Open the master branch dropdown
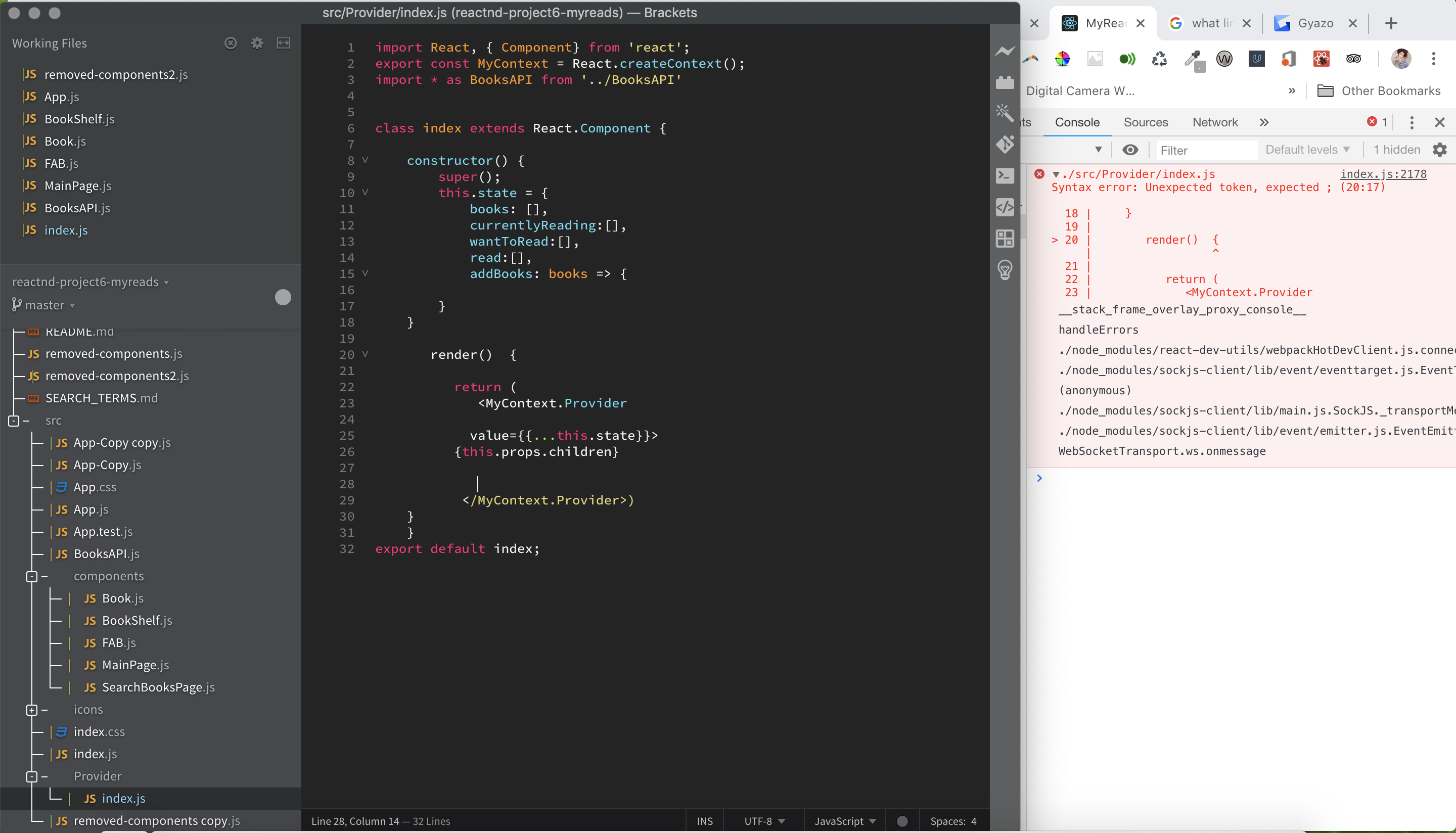 coord(49,305)
